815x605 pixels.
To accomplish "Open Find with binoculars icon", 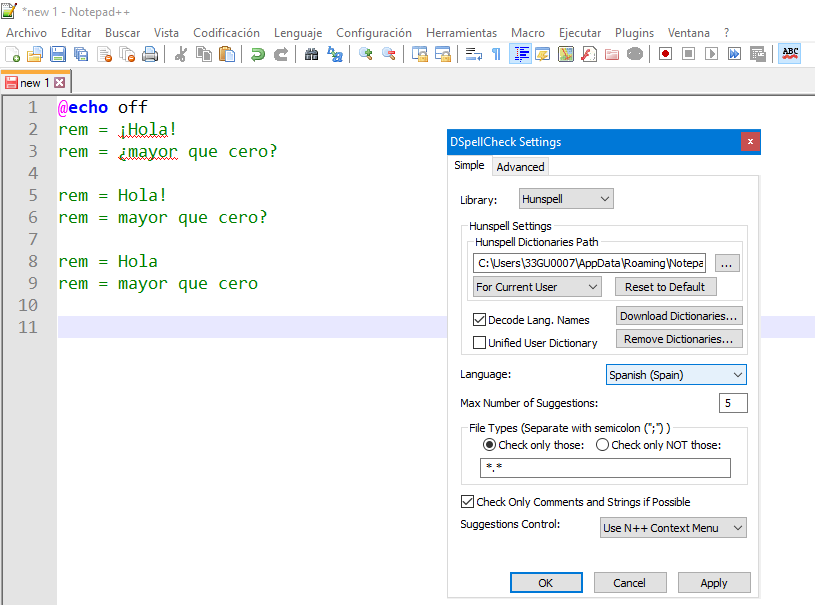I will (311, 54).
